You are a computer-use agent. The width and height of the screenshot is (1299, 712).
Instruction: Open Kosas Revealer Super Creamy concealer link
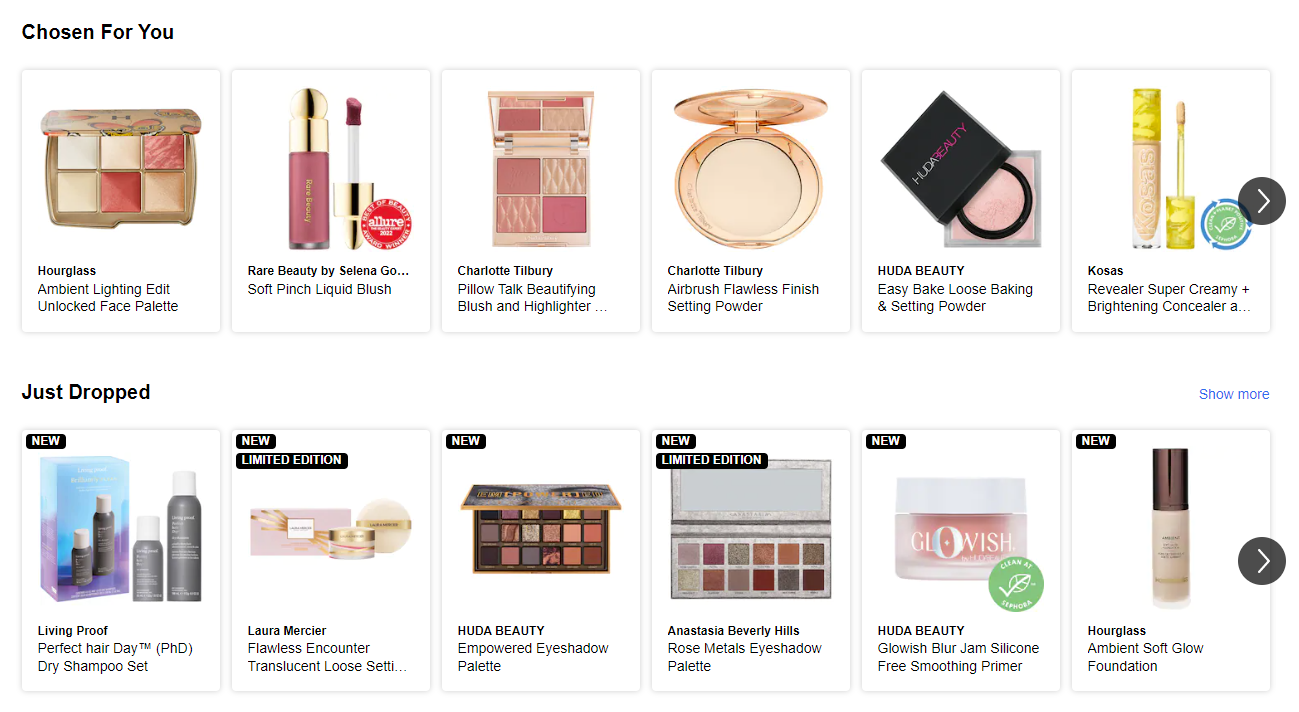(x=1169, y=298)
